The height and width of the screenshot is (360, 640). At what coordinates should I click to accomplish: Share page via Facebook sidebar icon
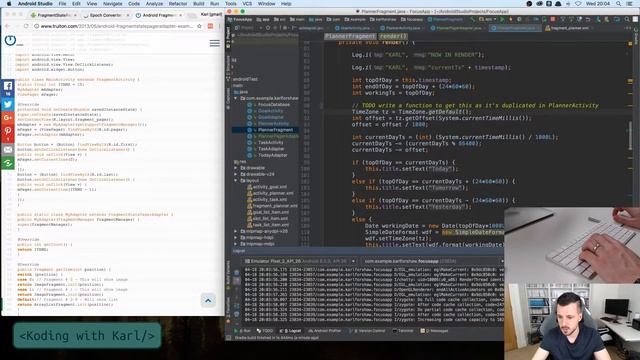pyautogui.click(x=8, y=87)
